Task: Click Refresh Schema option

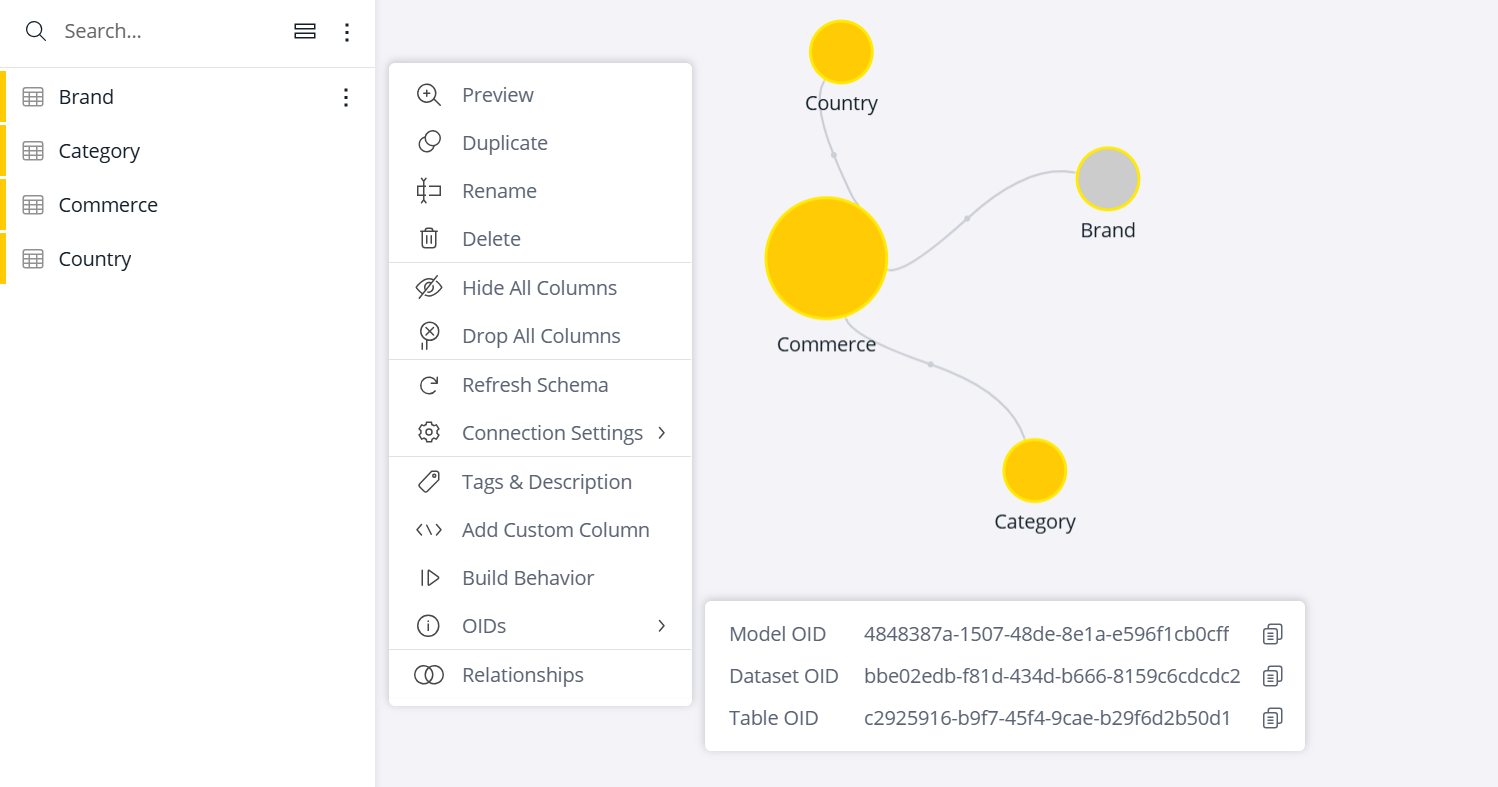Action: pos(534,385)
